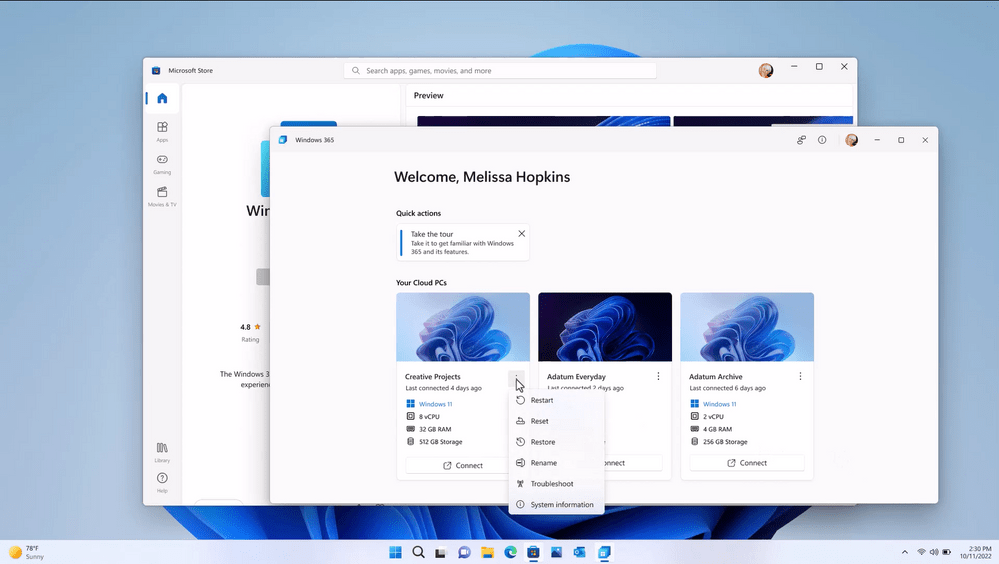
Task: Expand three-dot menu for Adatum Archive
Action: tap(800, 376)
